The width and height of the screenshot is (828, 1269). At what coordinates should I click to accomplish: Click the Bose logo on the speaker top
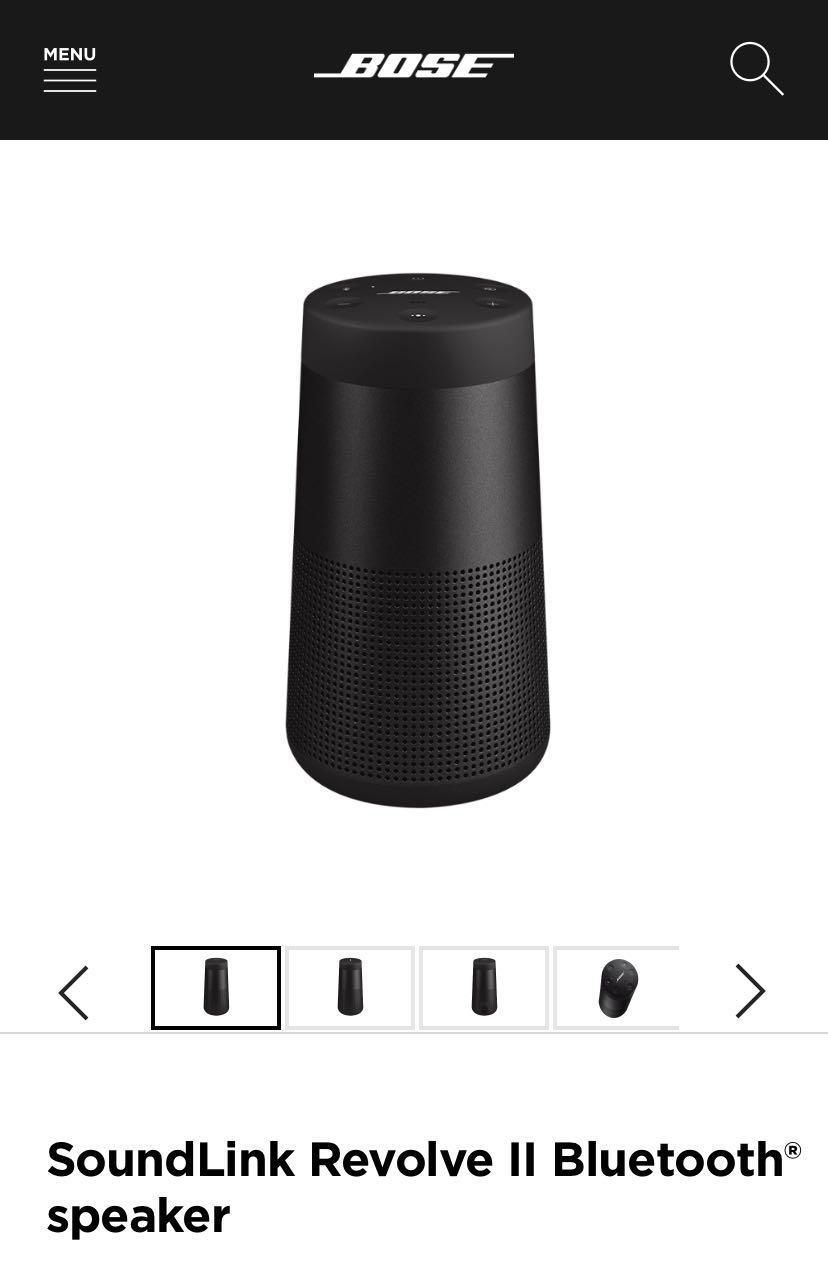tap(418, 293)
